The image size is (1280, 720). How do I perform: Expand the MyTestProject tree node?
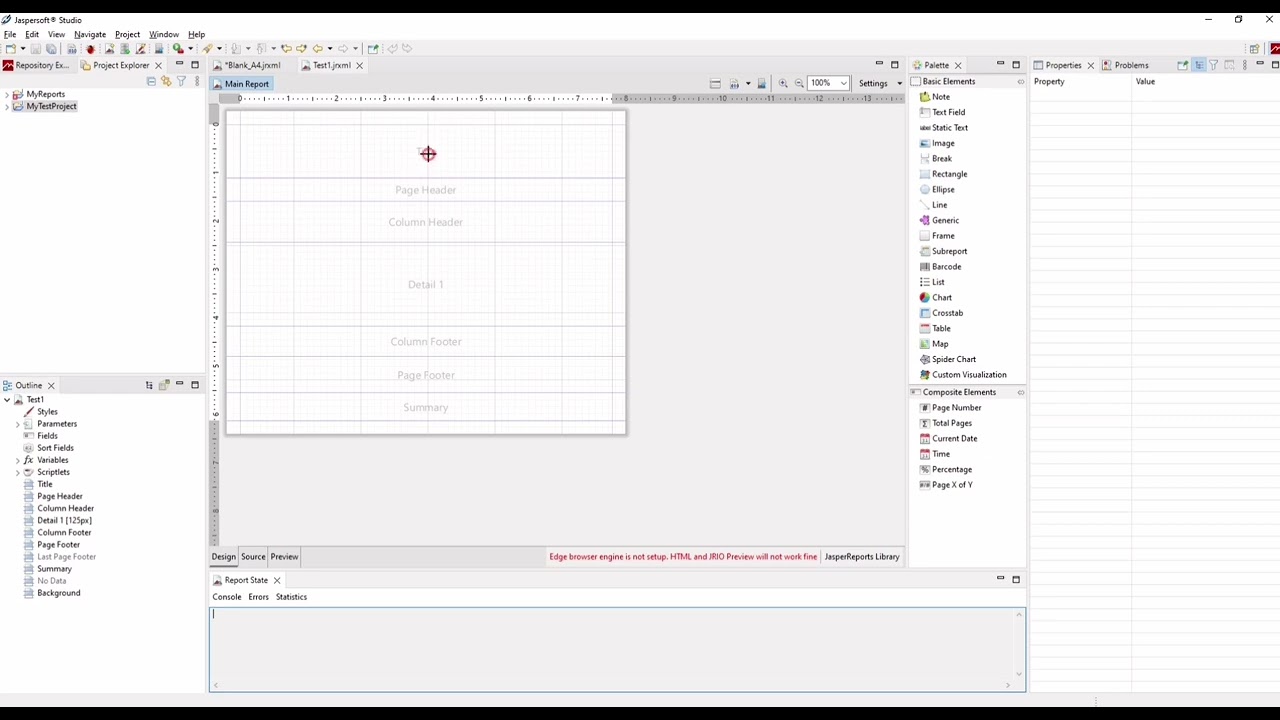(x=7, y=106)
